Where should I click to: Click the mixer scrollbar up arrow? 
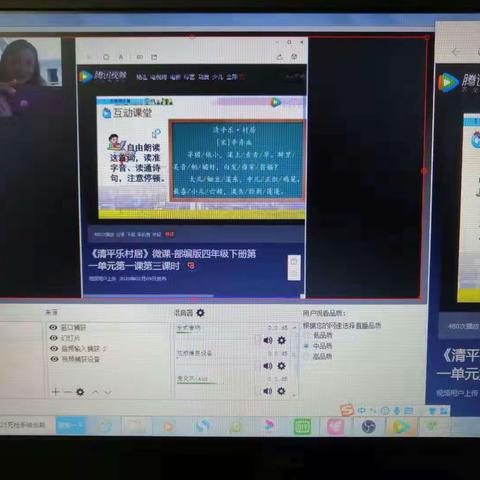point(294,328)
